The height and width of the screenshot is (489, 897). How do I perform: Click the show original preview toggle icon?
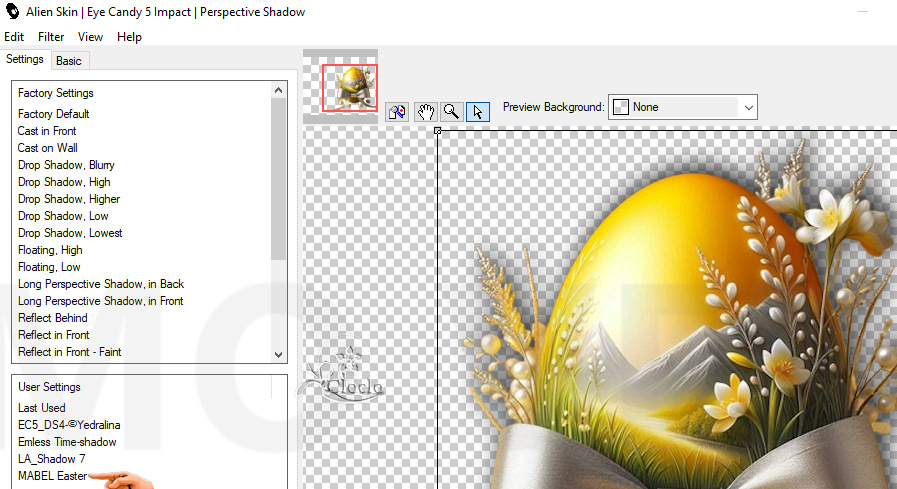pos(398,112)
